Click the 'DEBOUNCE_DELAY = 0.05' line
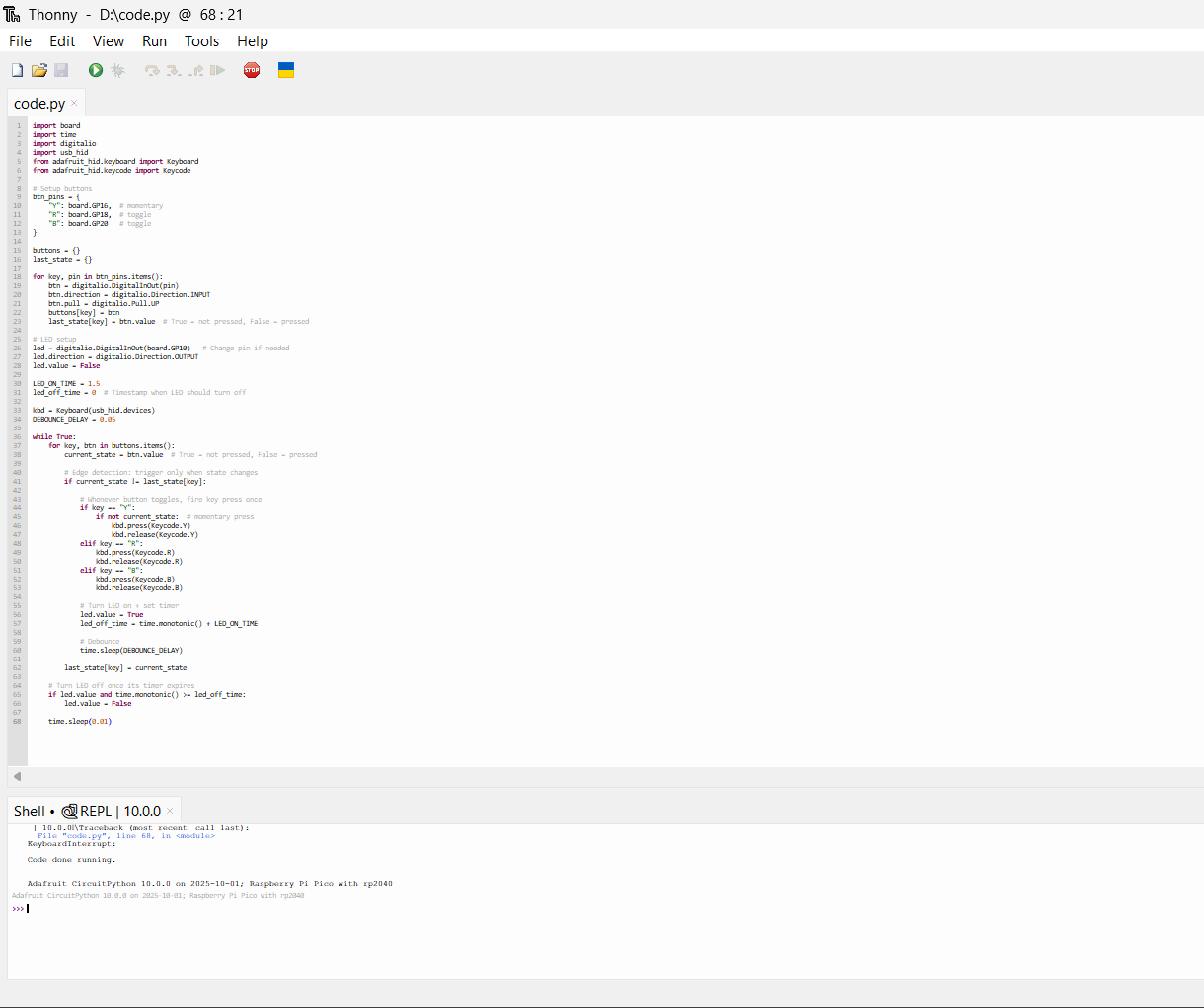Screen dimensions: 1204x1008 pos(74,419)
